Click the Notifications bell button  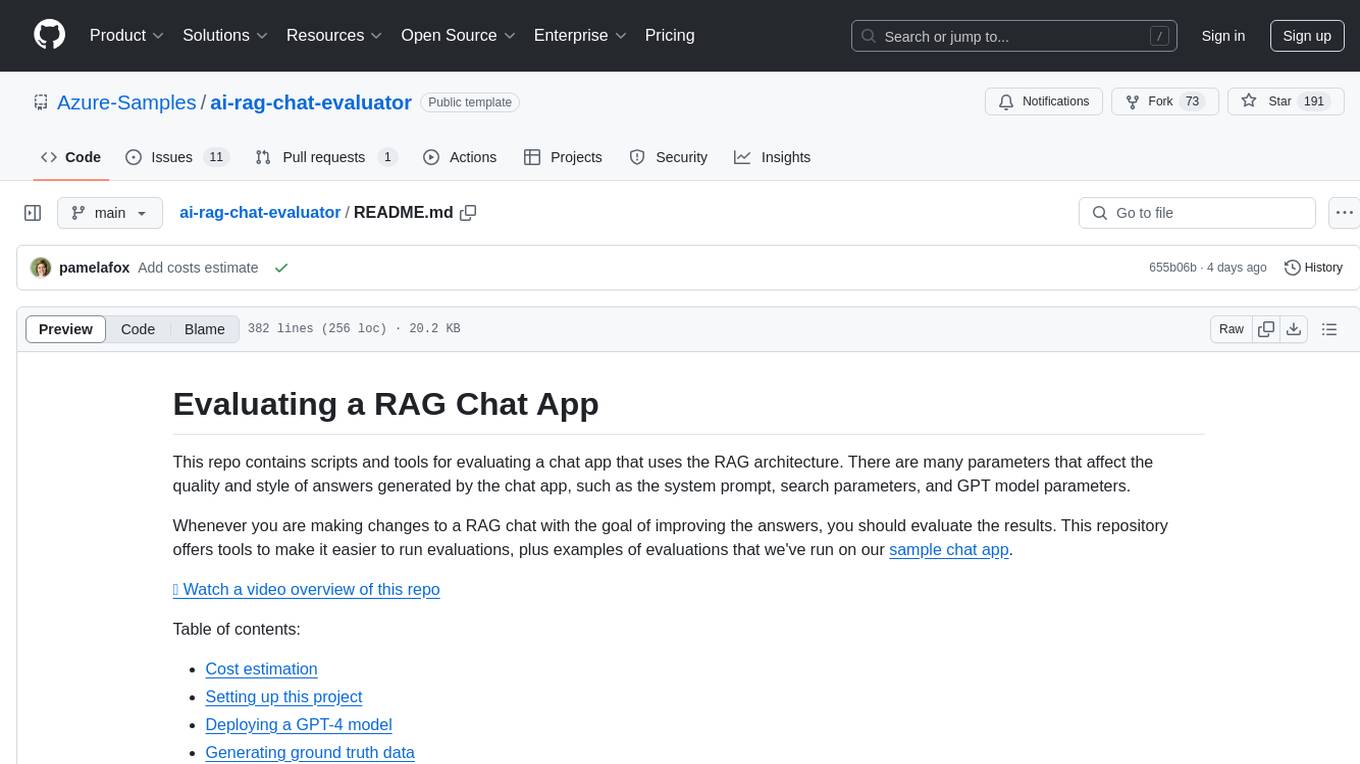pyautogui.click(x=1044, y=102)
